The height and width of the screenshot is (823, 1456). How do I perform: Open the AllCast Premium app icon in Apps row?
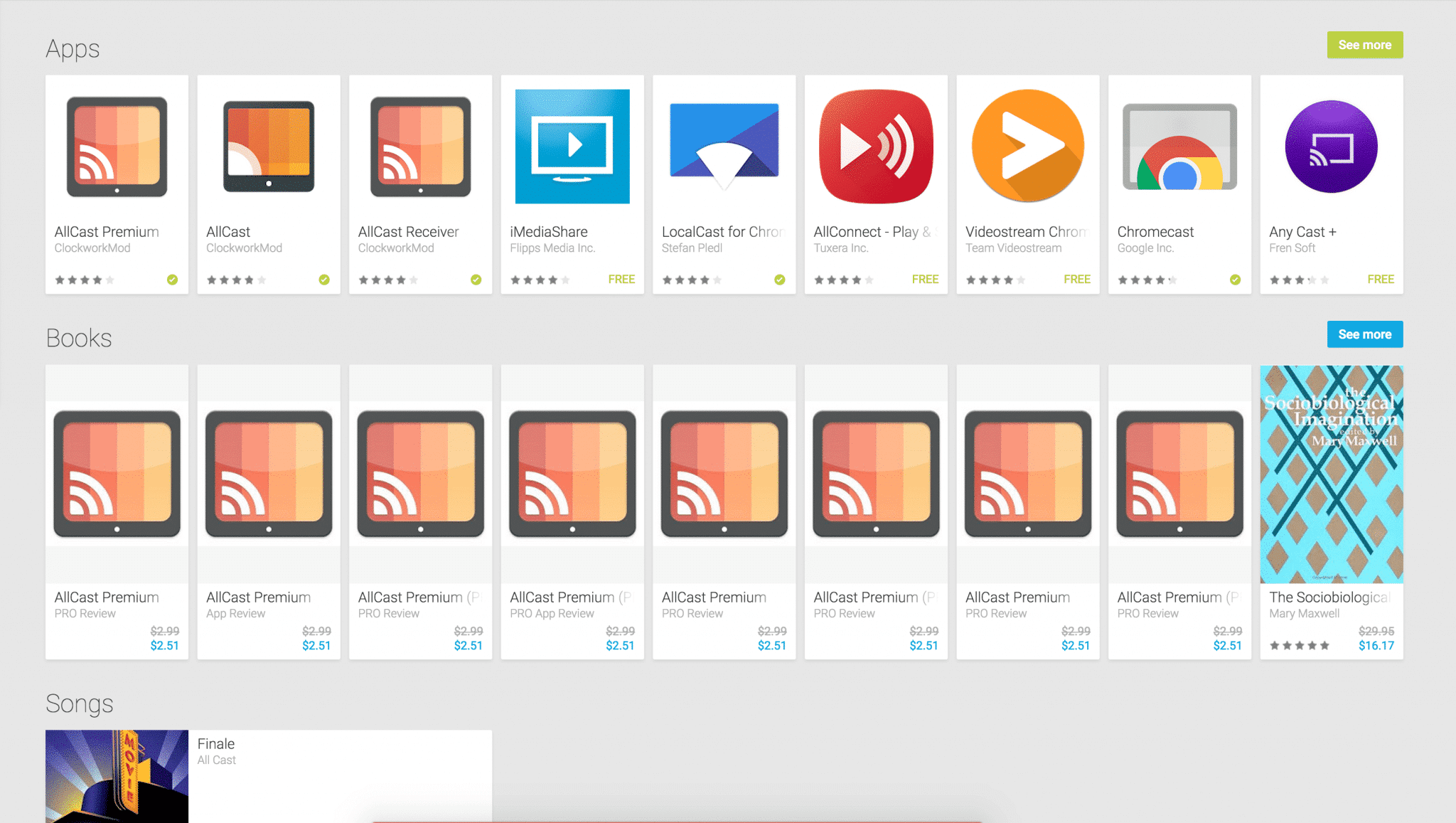point(117,147)
